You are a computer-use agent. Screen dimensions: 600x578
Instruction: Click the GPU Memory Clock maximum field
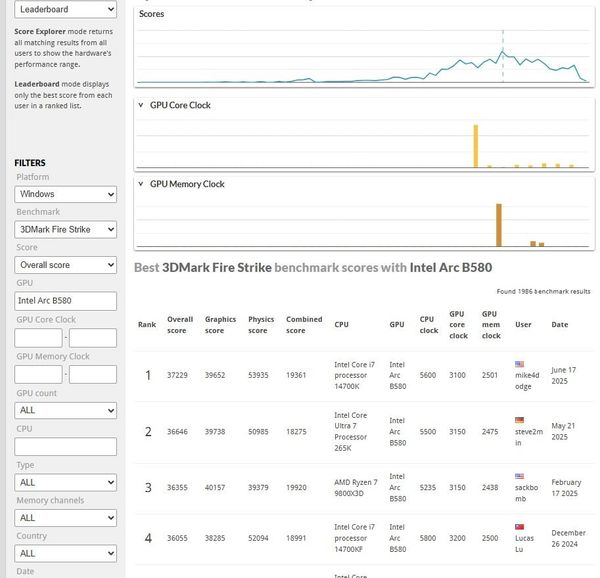coord(93,374)
